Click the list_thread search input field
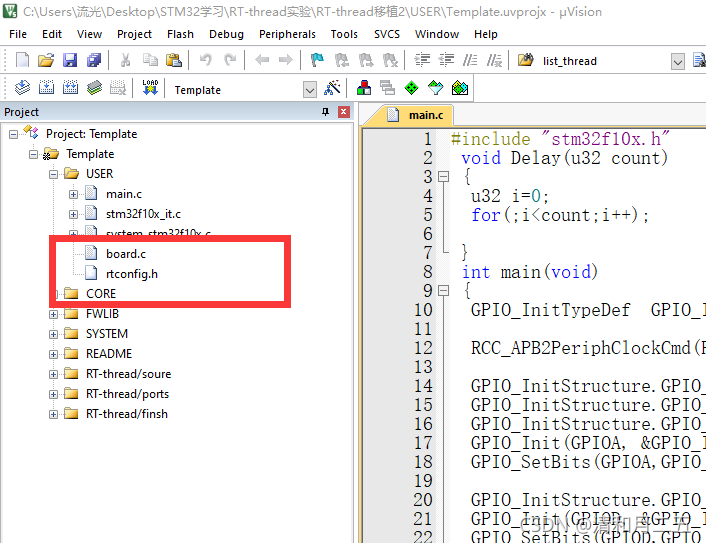 coord(604,61)
